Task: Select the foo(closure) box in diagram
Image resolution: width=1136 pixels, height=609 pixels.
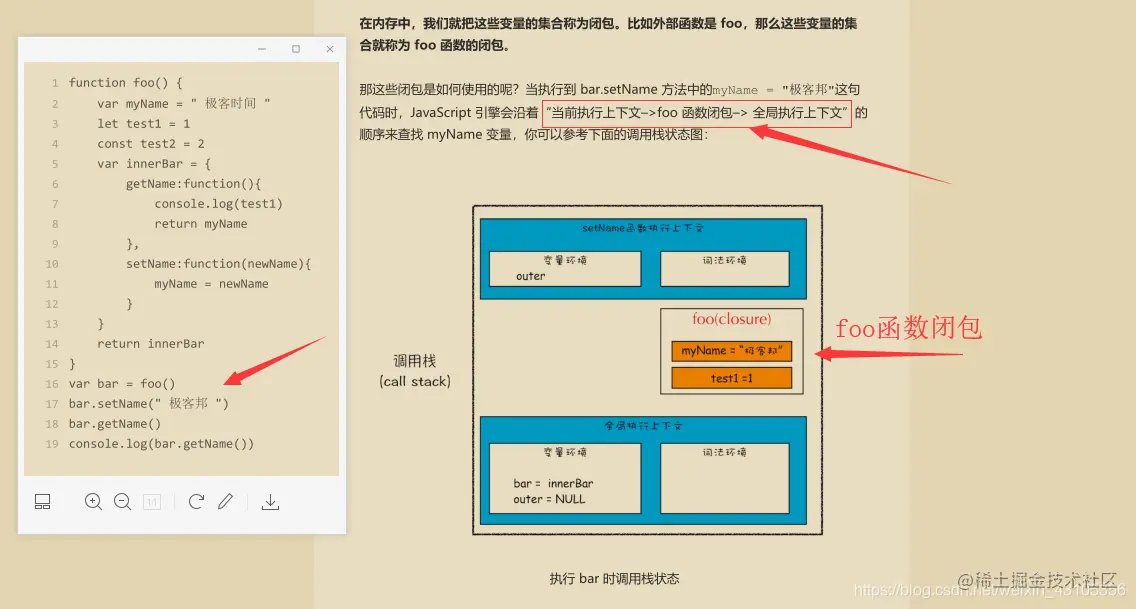Action: click(x=731, y=319)
